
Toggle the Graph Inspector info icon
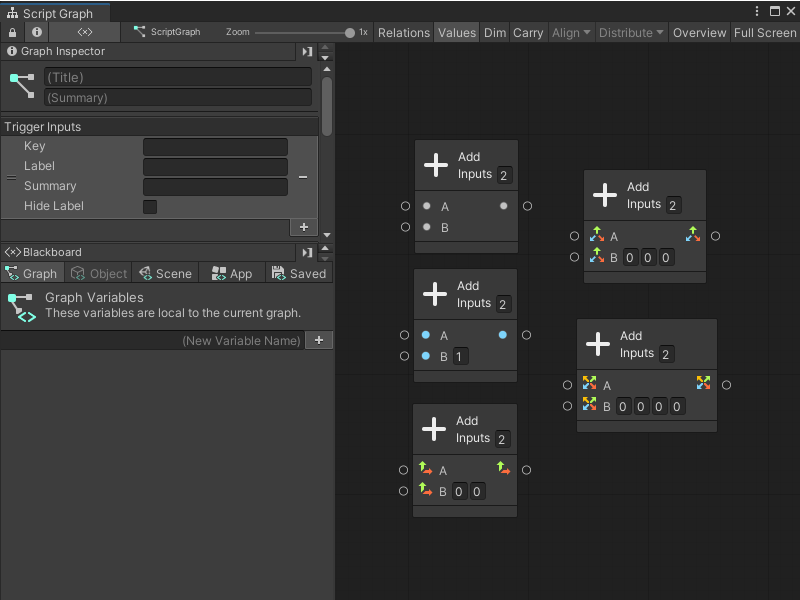(x=37, y=32)
